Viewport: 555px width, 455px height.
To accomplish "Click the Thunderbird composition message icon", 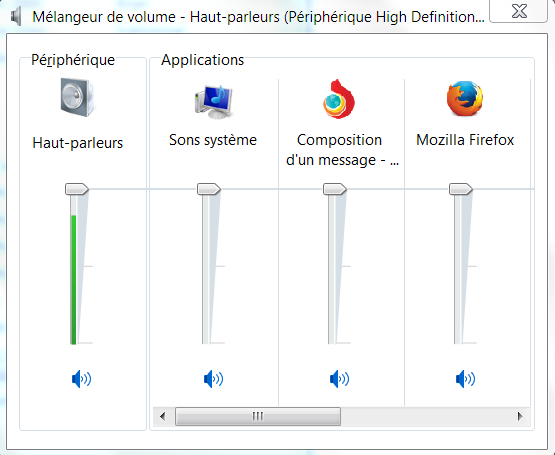I will click(x=339, y=99).
